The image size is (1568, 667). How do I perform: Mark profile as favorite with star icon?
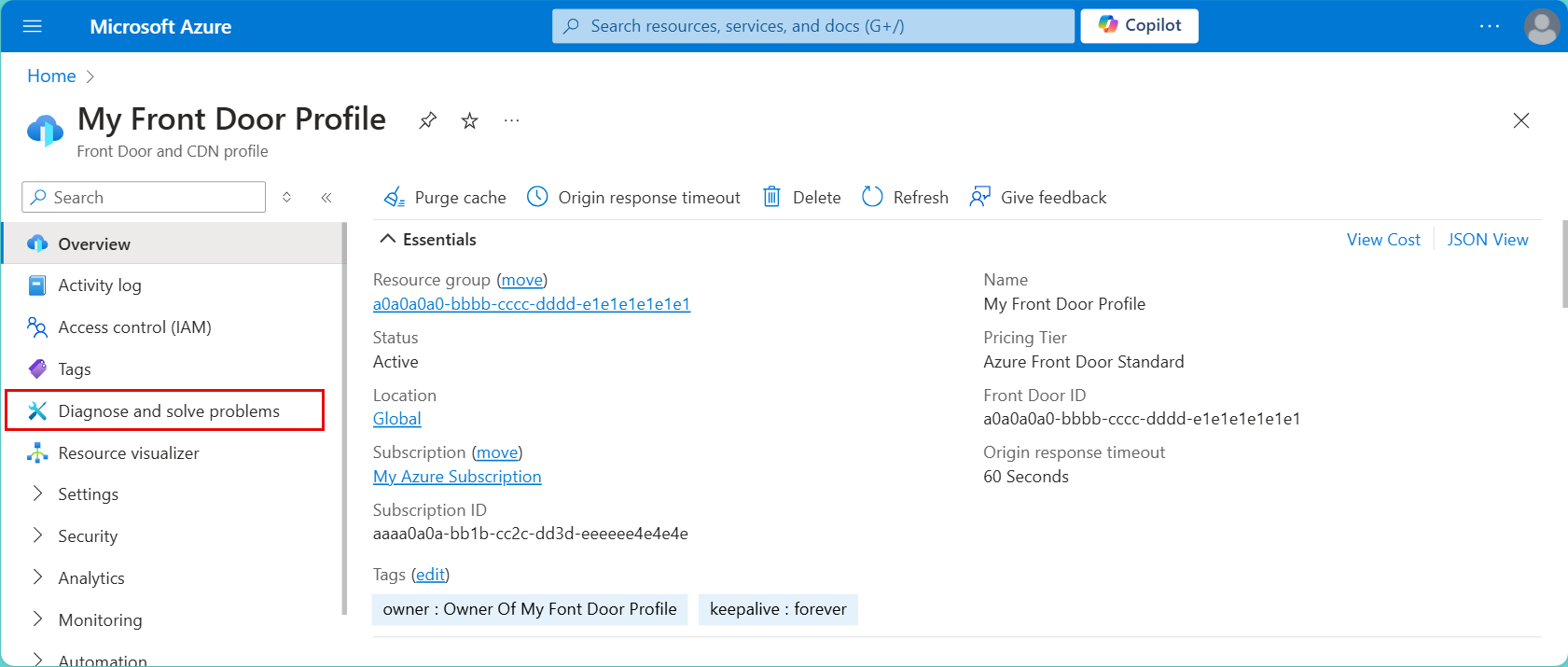click(x=470, y=120)
